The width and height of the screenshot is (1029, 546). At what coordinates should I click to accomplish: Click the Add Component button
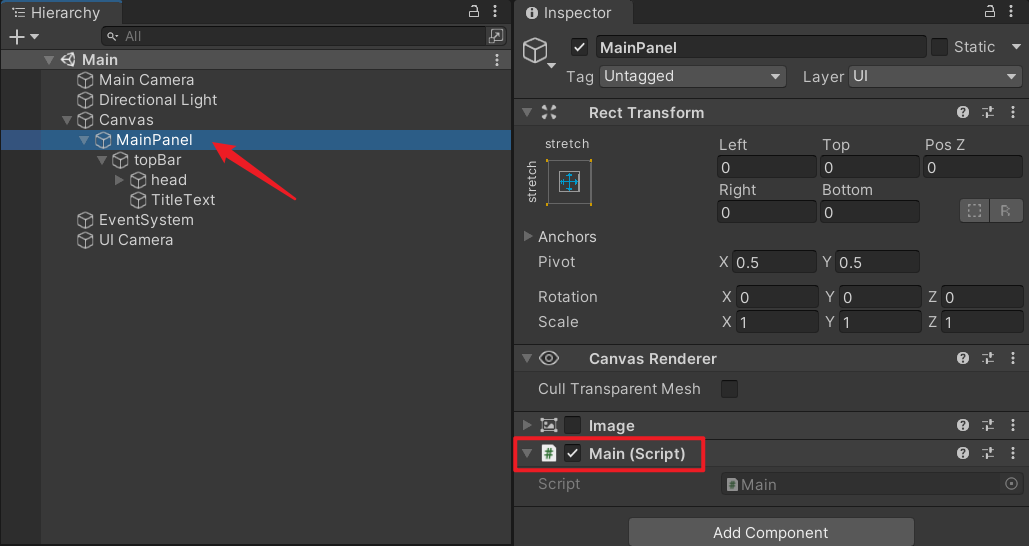(771, 532)
